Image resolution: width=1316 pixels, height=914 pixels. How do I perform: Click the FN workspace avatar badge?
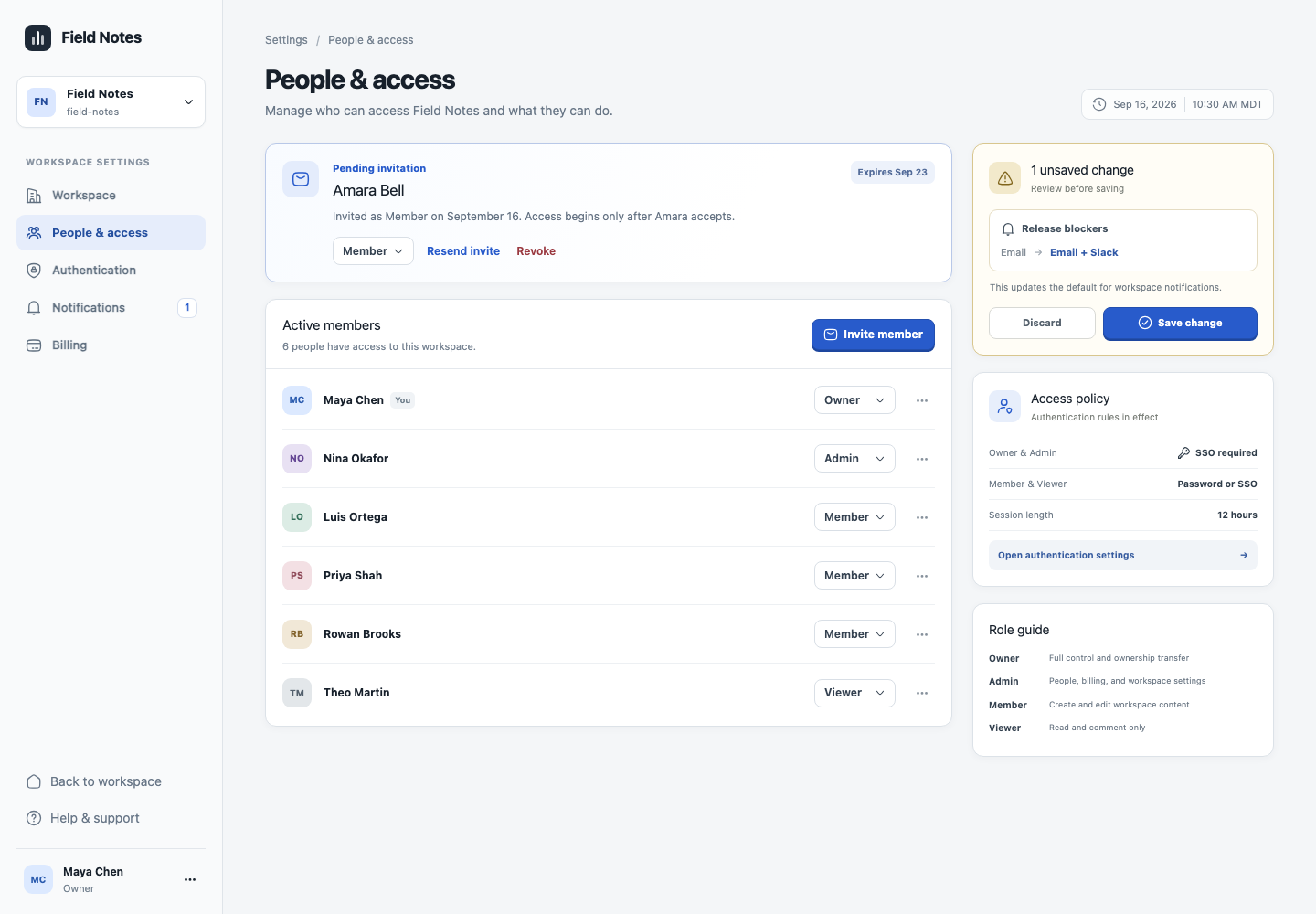point(41,102)
